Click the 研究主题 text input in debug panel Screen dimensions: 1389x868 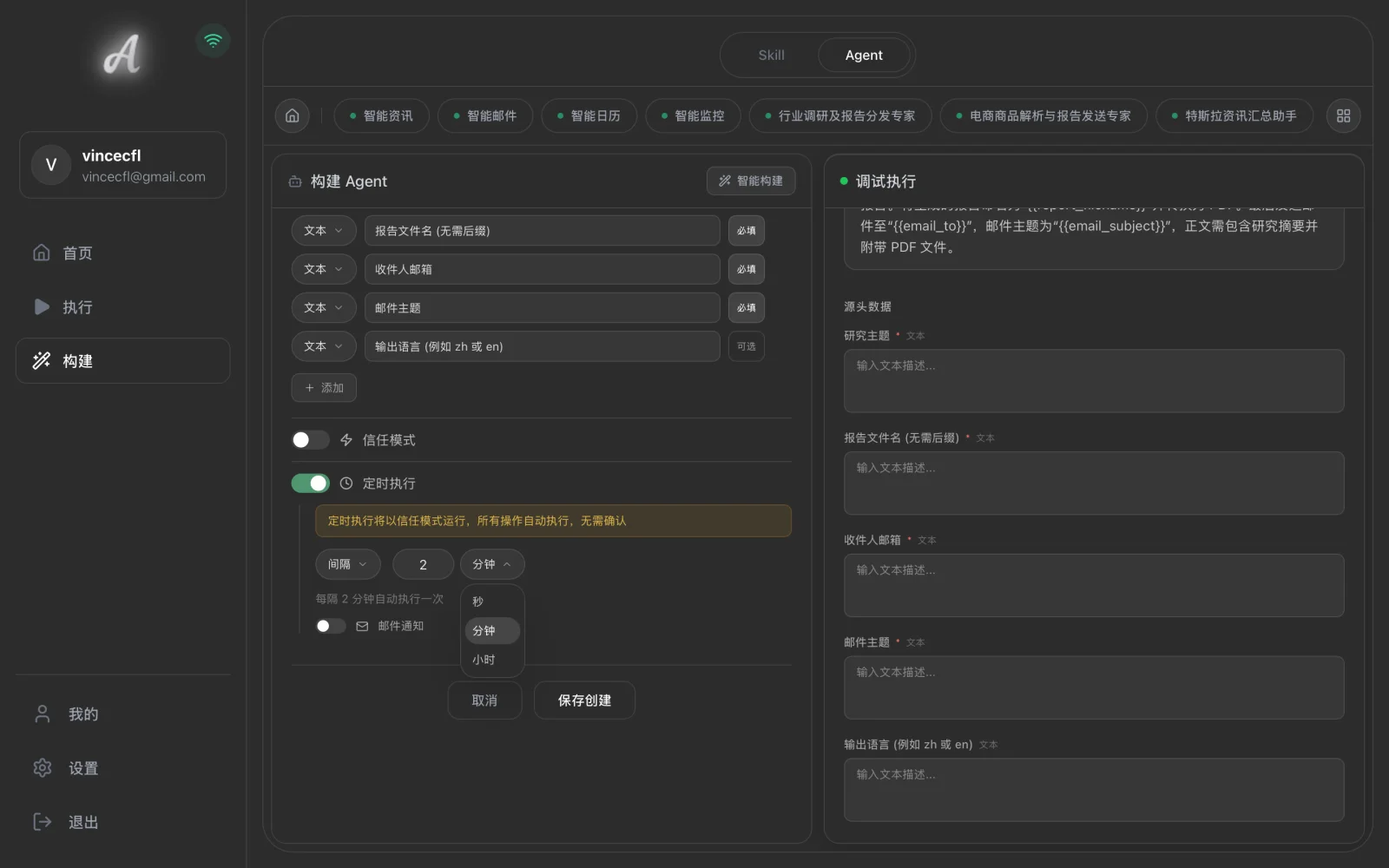pyautogui.click(x=1094, y=381)
